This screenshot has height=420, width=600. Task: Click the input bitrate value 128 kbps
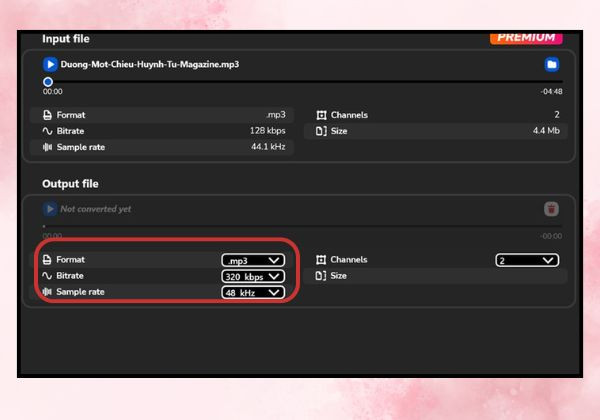(267, 130)
